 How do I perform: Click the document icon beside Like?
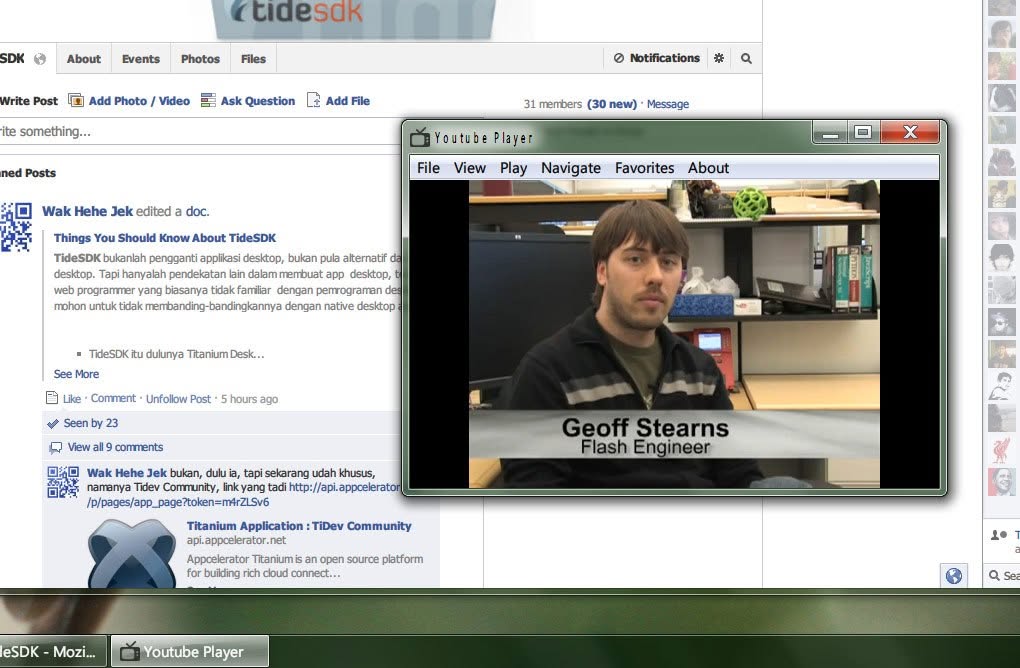52,398
